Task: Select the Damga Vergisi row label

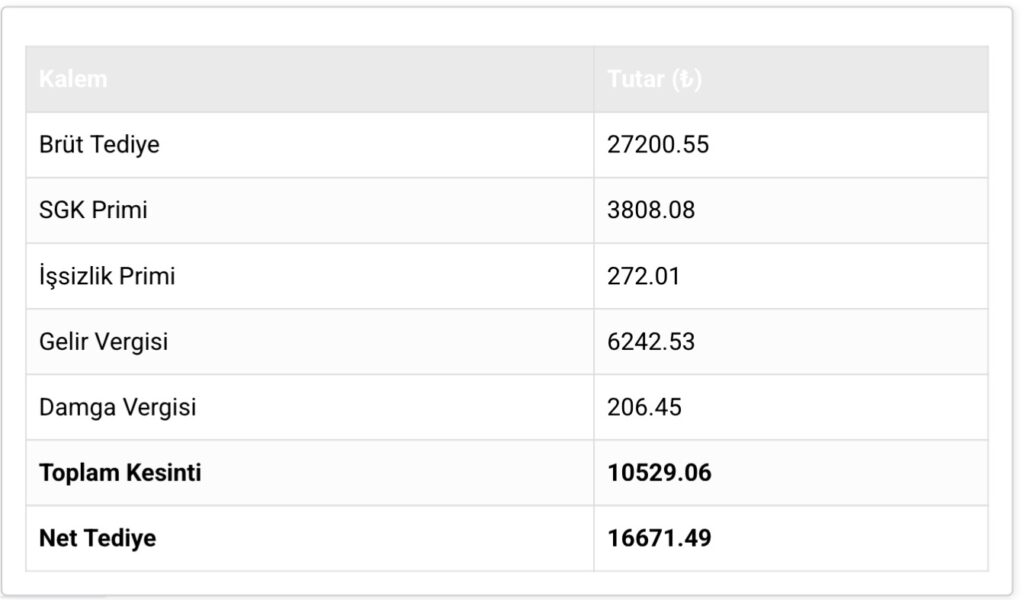Action: (117, 408)
